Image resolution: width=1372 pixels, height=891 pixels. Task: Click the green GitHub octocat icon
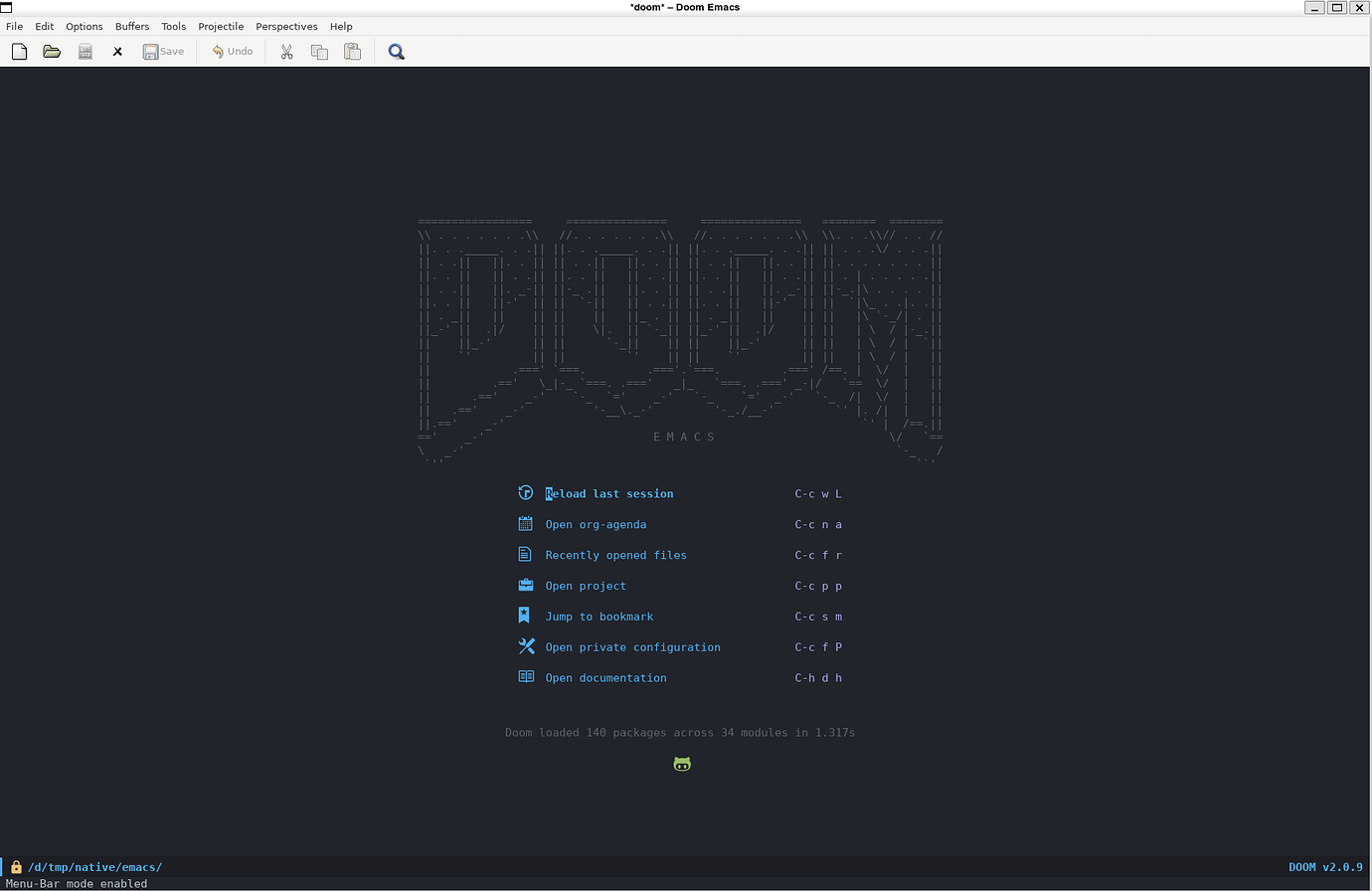682,764
